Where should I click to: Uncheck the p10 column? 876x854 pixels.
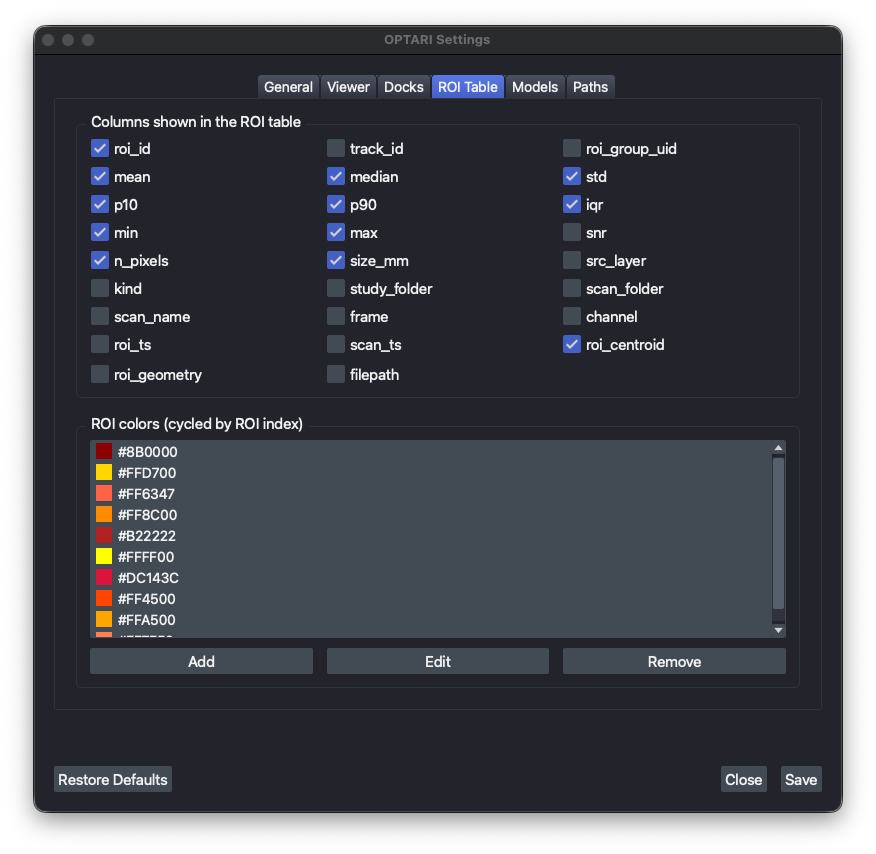(100, 204)
